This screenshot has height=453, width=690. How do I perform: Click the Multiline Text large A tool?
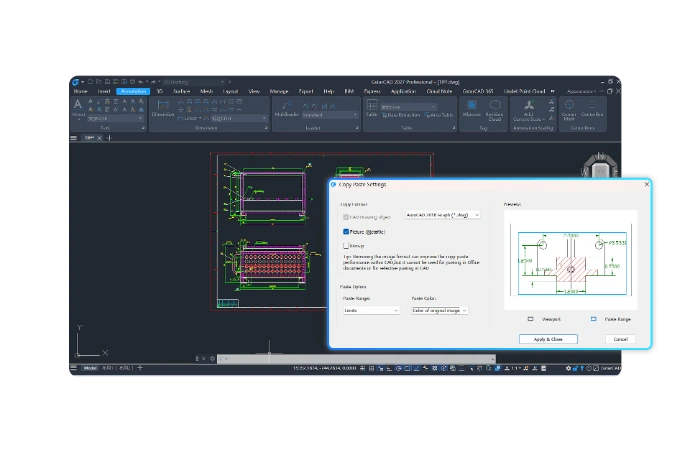coord(78,105)
